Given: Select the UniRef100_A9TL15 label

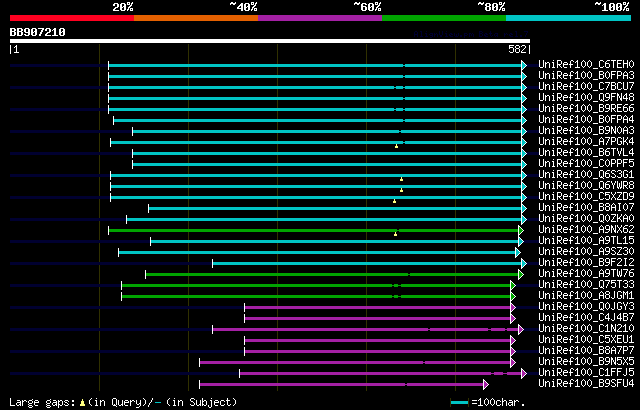Looking at the screenshot, I should point(586,241).
